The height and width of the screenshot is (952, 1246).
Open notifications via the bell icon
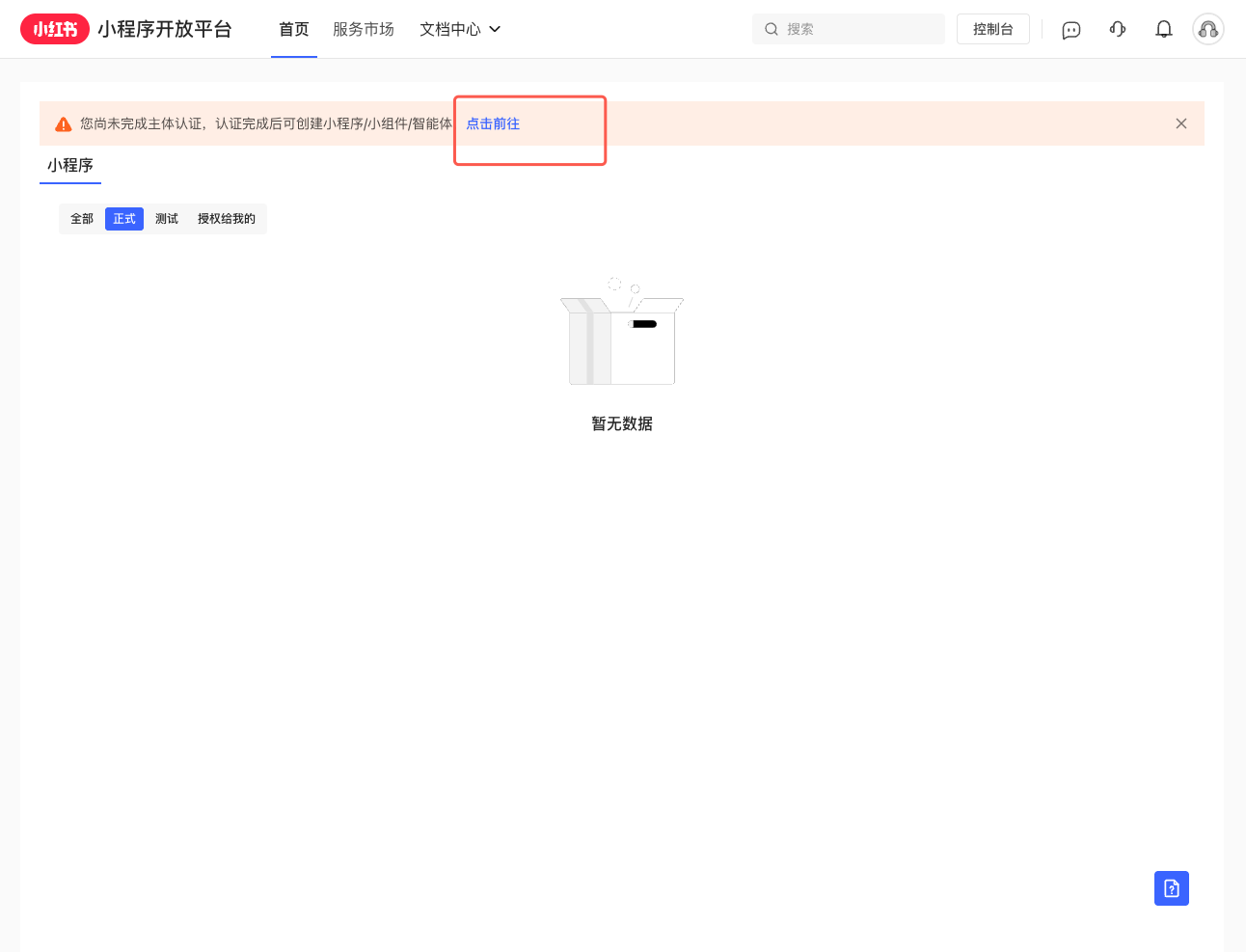click(x=1164, y=29)
